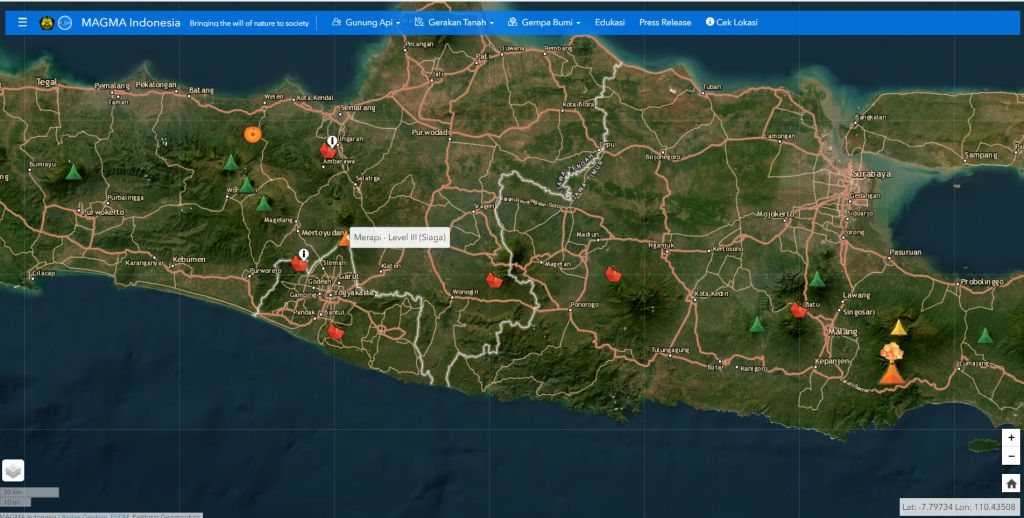The width and height of the screenshot is (1024, 518).
Task: Zoom out of the map
Action: pos(1011,457)
